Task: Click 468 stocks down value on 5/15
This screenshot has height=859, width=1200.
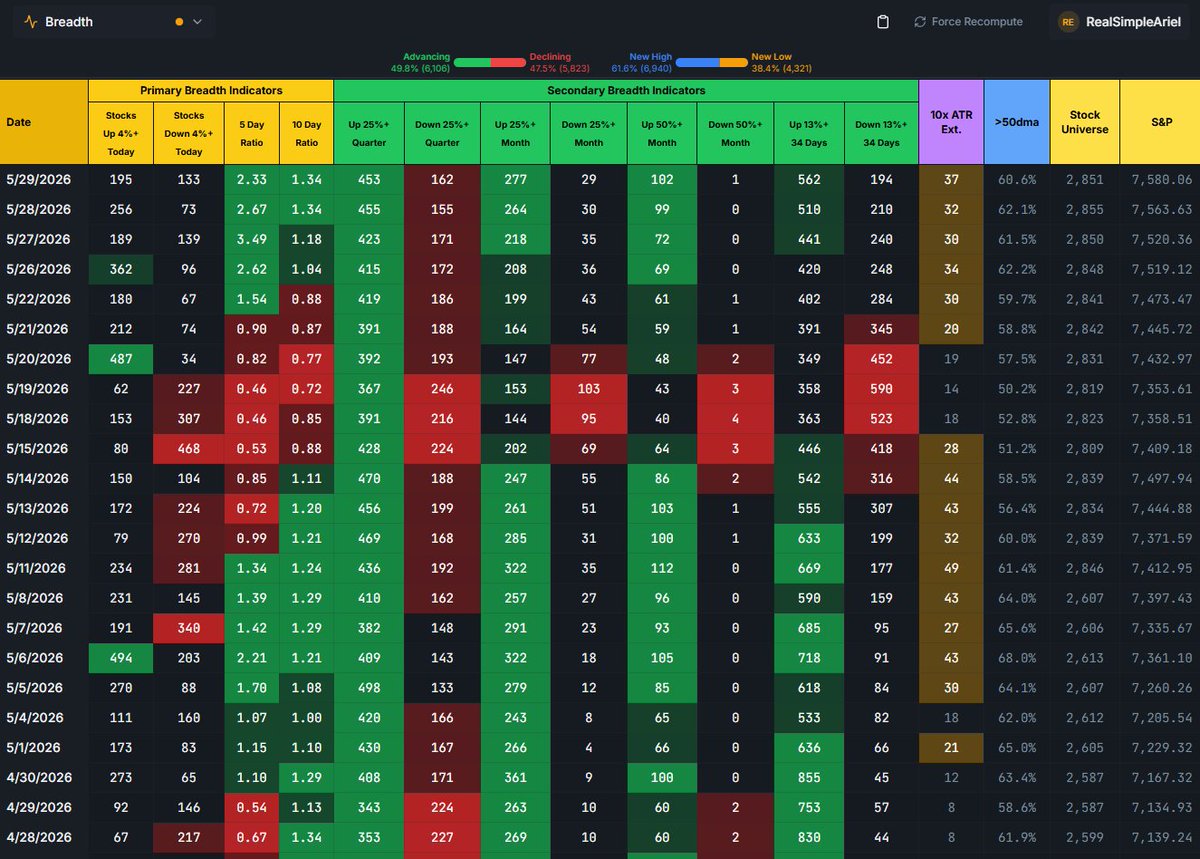Action: tap(189, 449)
